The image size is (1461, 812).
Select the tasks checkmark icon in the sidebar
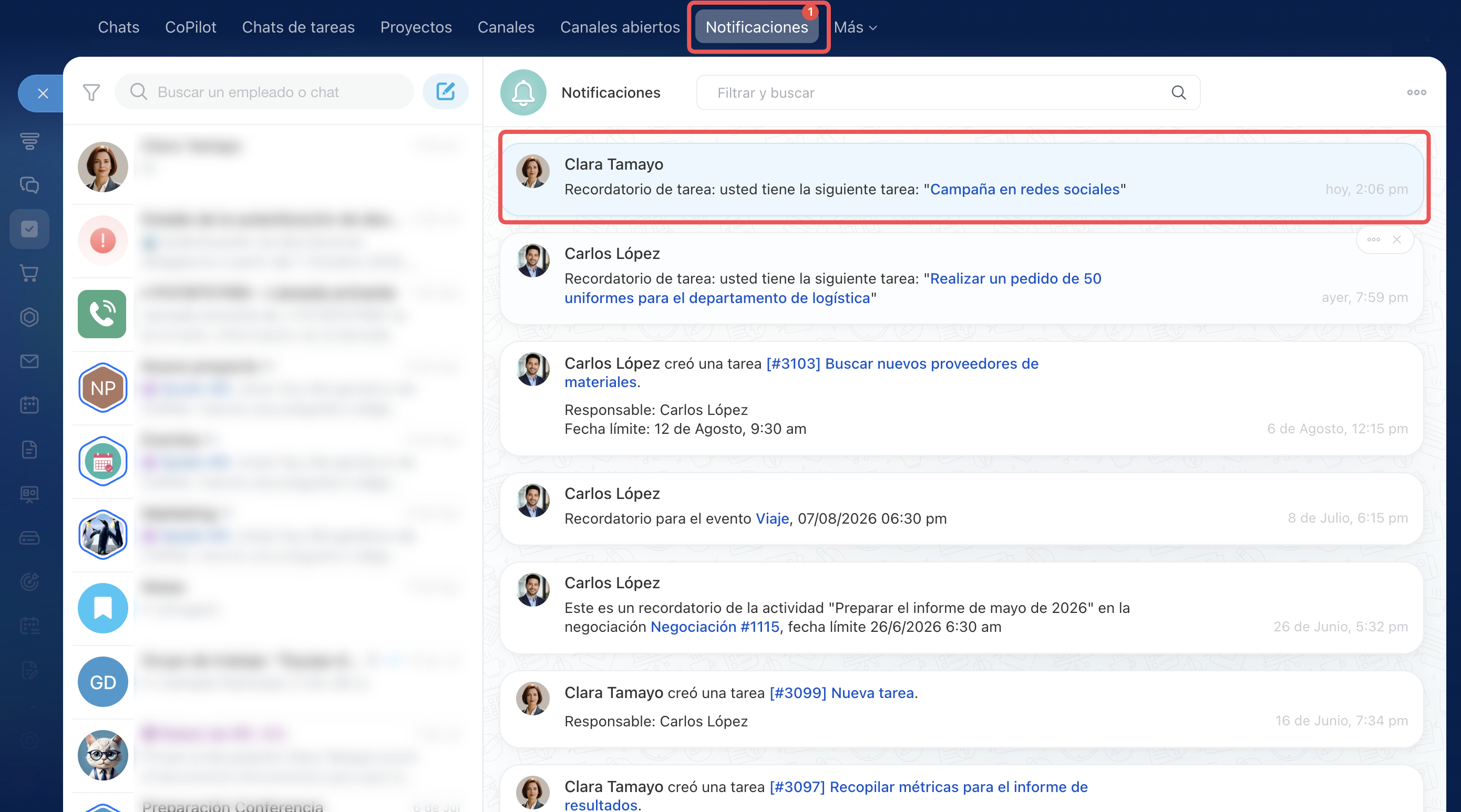[29, 229]
